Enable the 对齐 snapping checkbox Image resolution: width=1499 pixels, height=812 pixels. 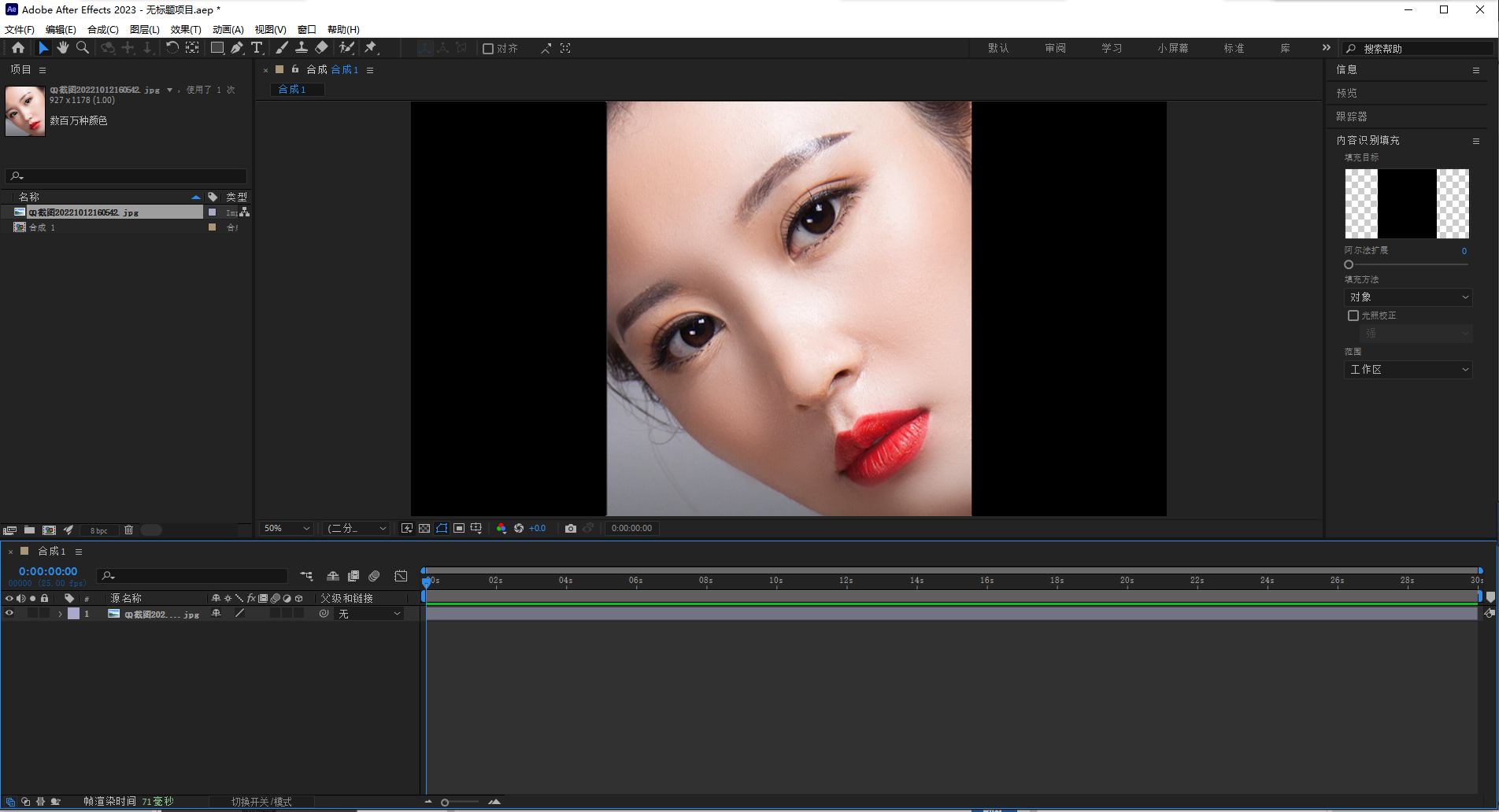click(x=488, y=49)
